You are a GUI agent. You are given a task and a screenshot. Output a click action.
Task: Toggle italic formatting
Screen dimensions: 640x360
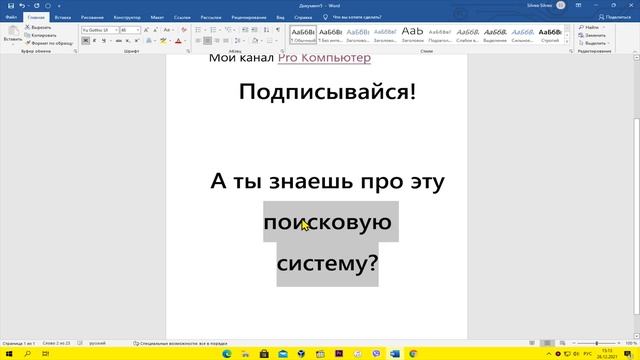tap(94, 41)
